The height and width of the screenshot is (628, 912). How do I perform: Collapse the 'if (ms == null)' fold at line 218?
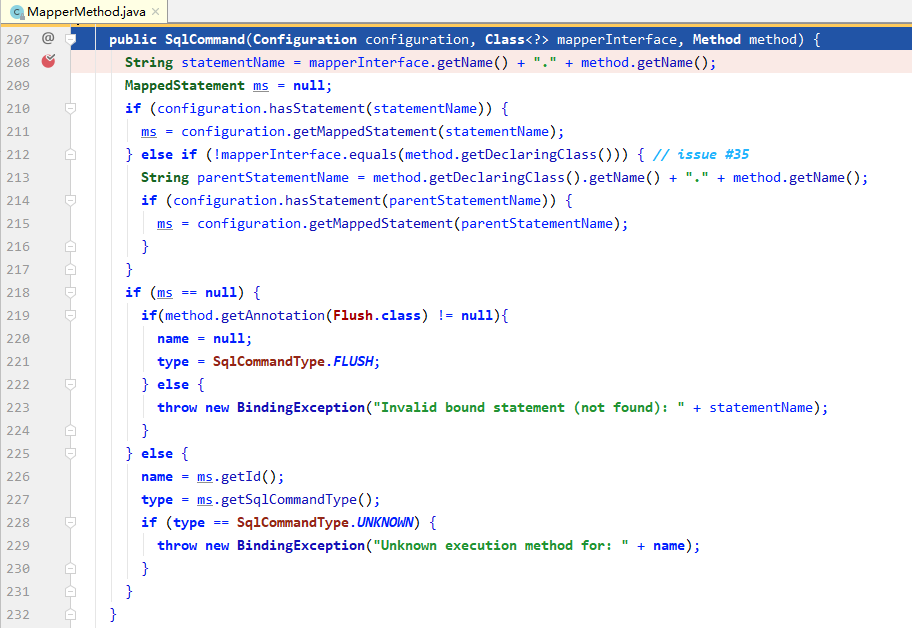pyautogui.click(x=70, y=292)
